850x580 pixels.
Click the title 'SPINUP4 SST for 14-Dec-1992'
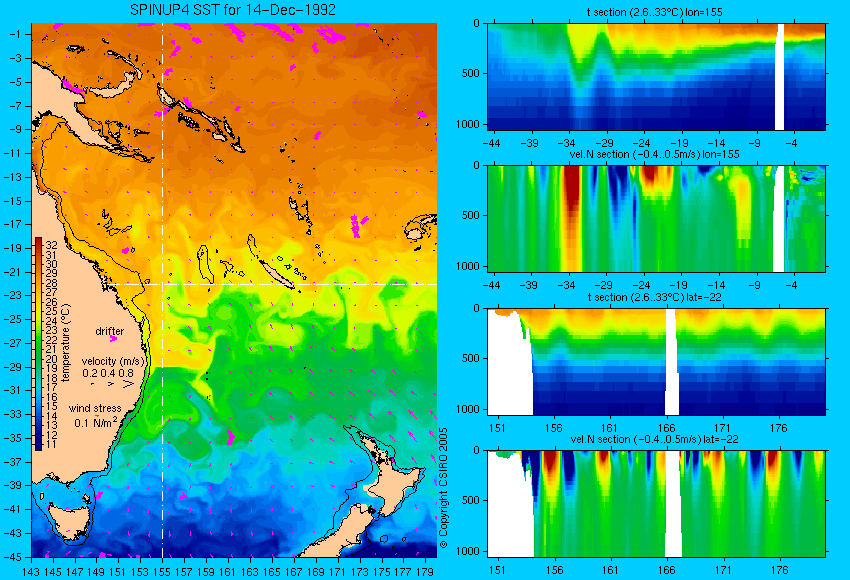click(x=233, y=10)
